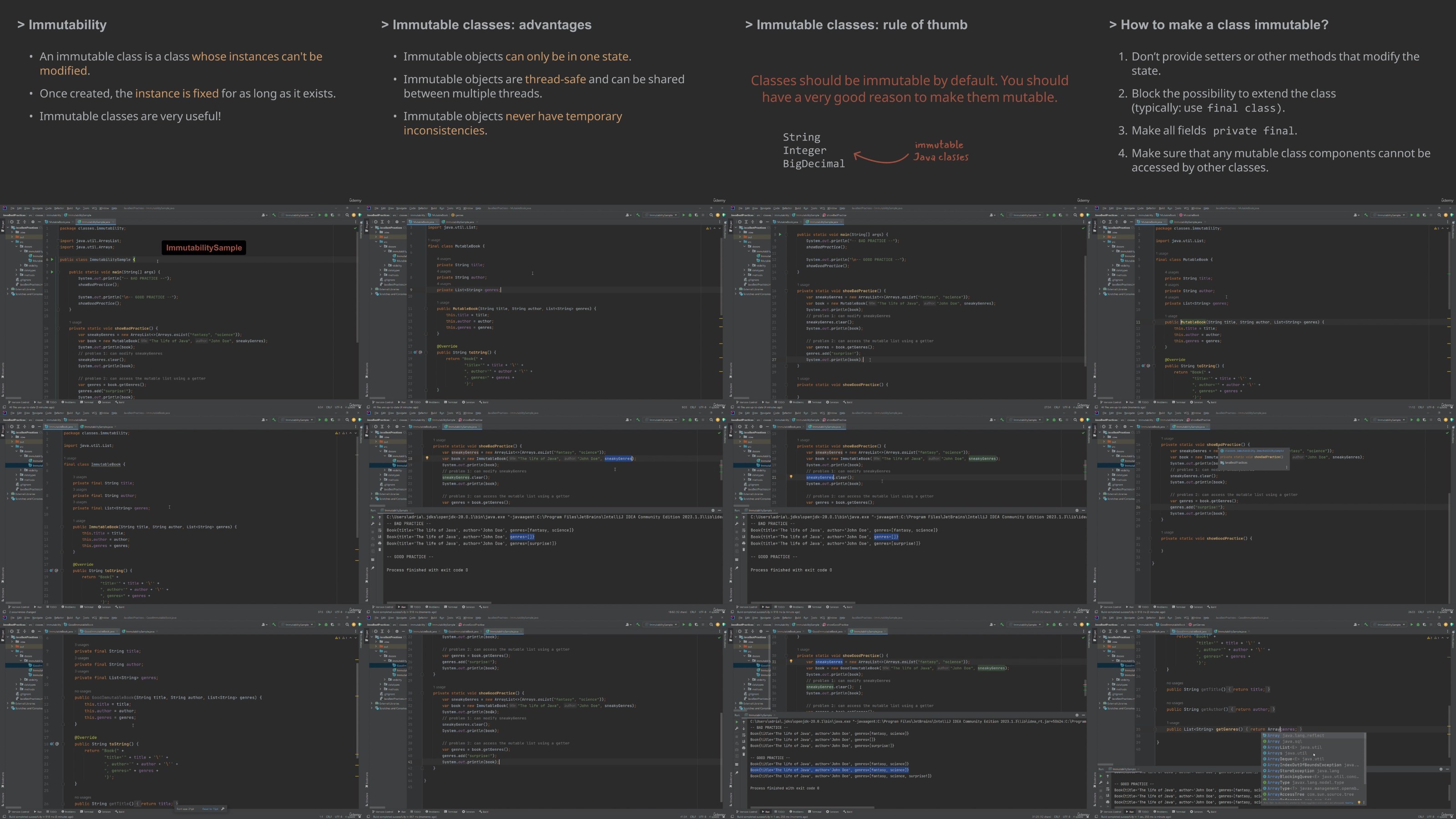Switch to MutableBook.java tab, red ImmutabilitySample label frame
The width and height of the screenshot is (1456, 819).
pyautogui.click(x=59, y=222)
